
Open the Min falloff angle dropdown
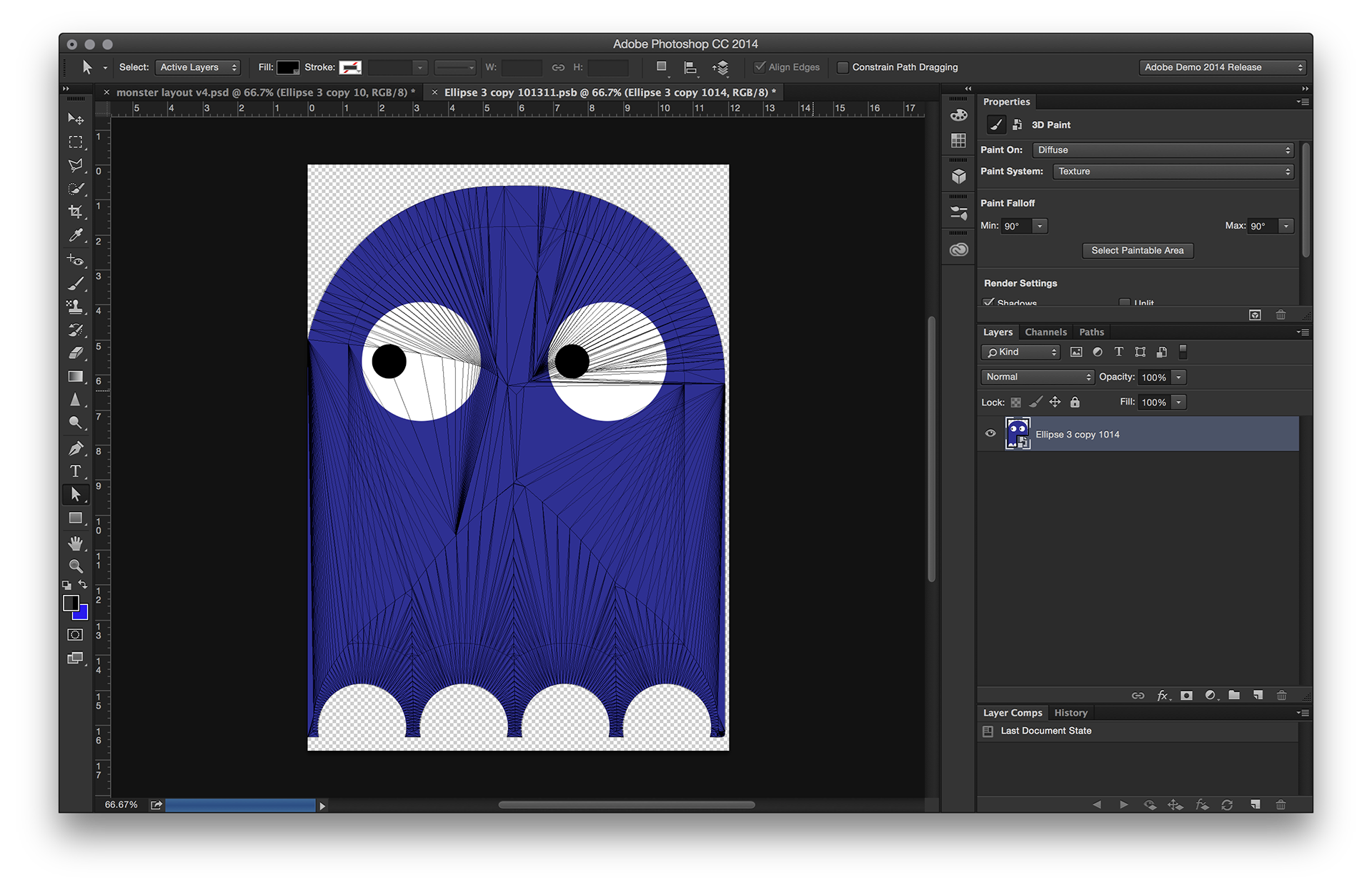(x=1040, y=226)
